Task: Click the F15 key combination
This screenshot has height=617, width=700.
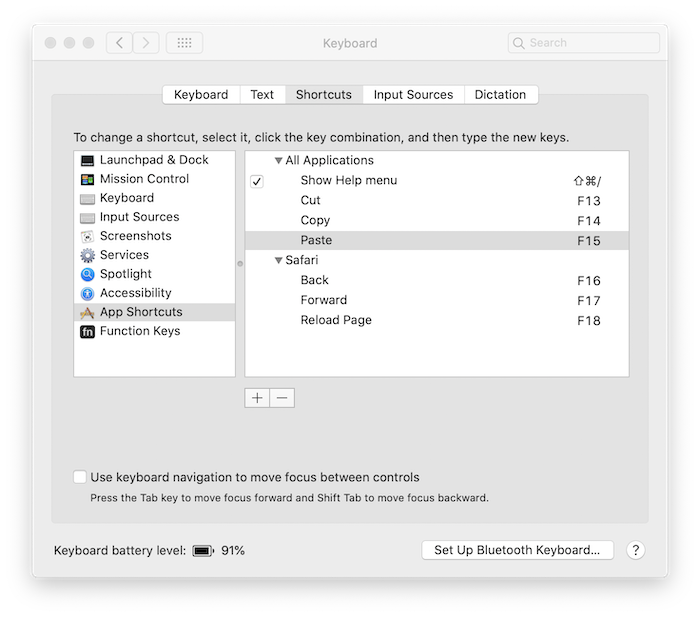Action: 589,241
